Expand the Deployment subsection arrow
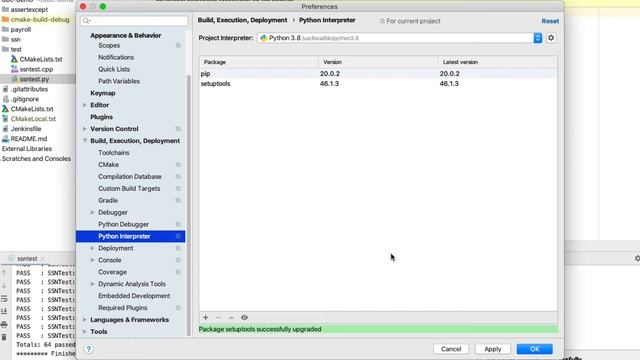The width and height of the screenshot is (640, 360). [93, 248]
